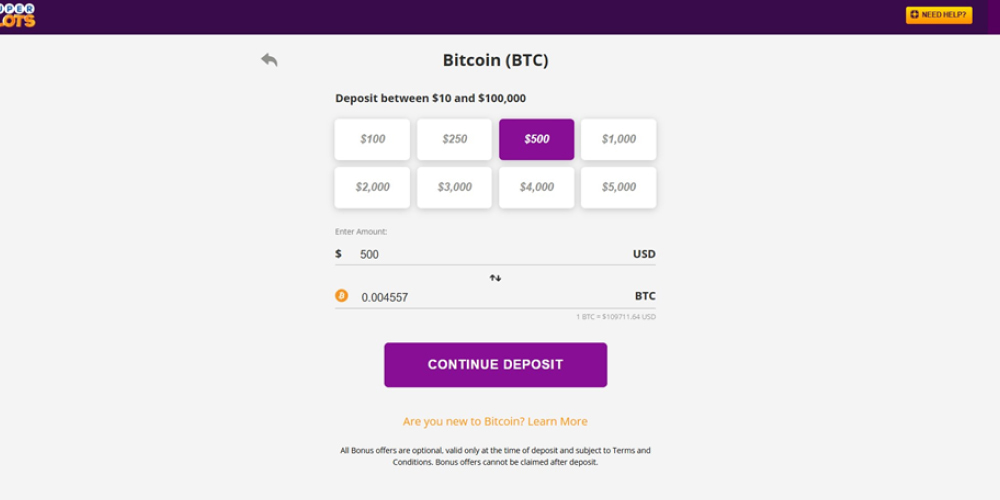The width and height of the screenshot is (1000, 500).
Task: Click the Bitcoin (BTC) page heading
Action: [x=495, y=60]
